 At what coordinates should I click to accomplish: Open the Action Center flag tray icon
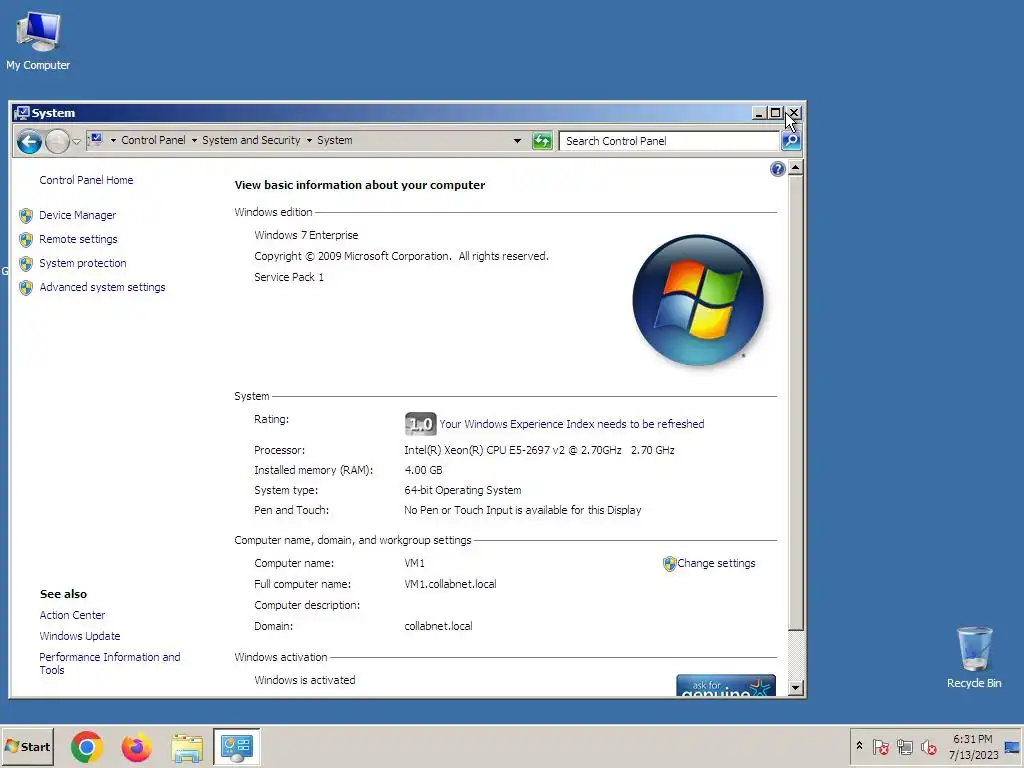tap(880, 746)
